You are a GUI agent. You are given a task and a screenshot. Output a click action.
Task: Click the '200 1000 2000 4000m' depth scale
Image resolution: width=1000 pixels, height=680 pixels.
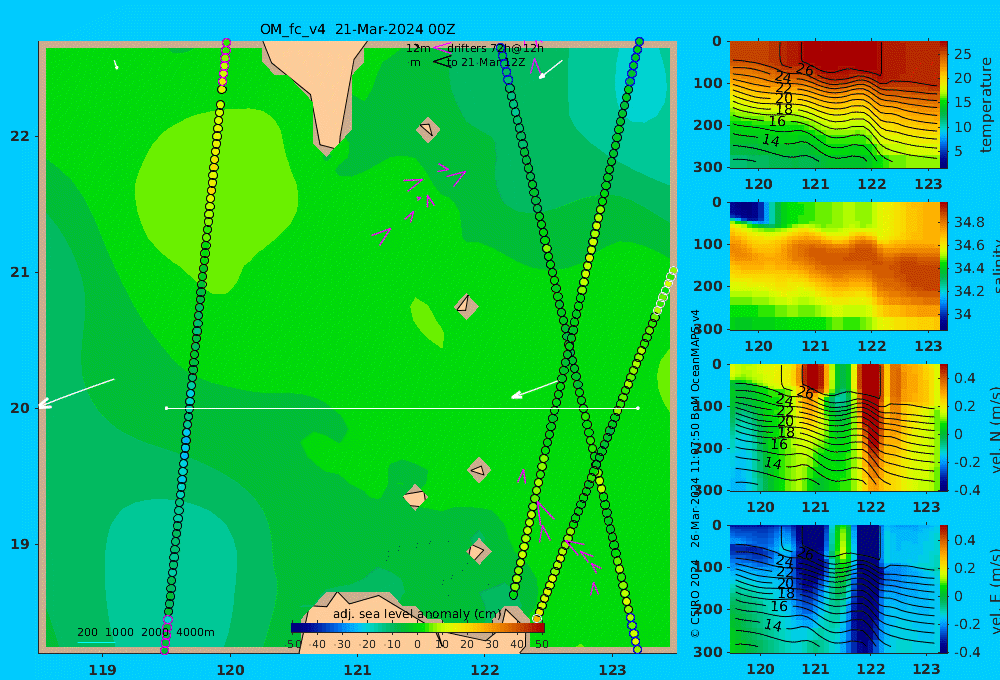145,632
